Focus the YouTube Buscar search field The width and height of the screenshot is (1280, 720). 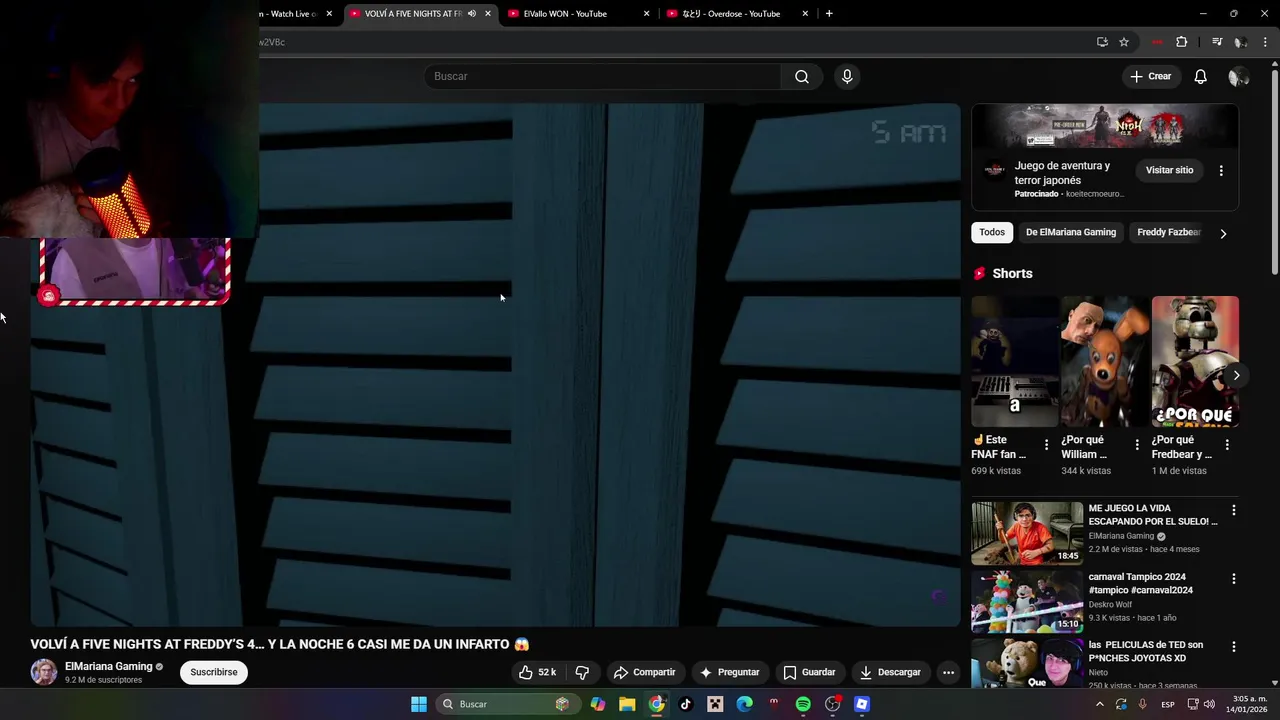coord(603,77)
